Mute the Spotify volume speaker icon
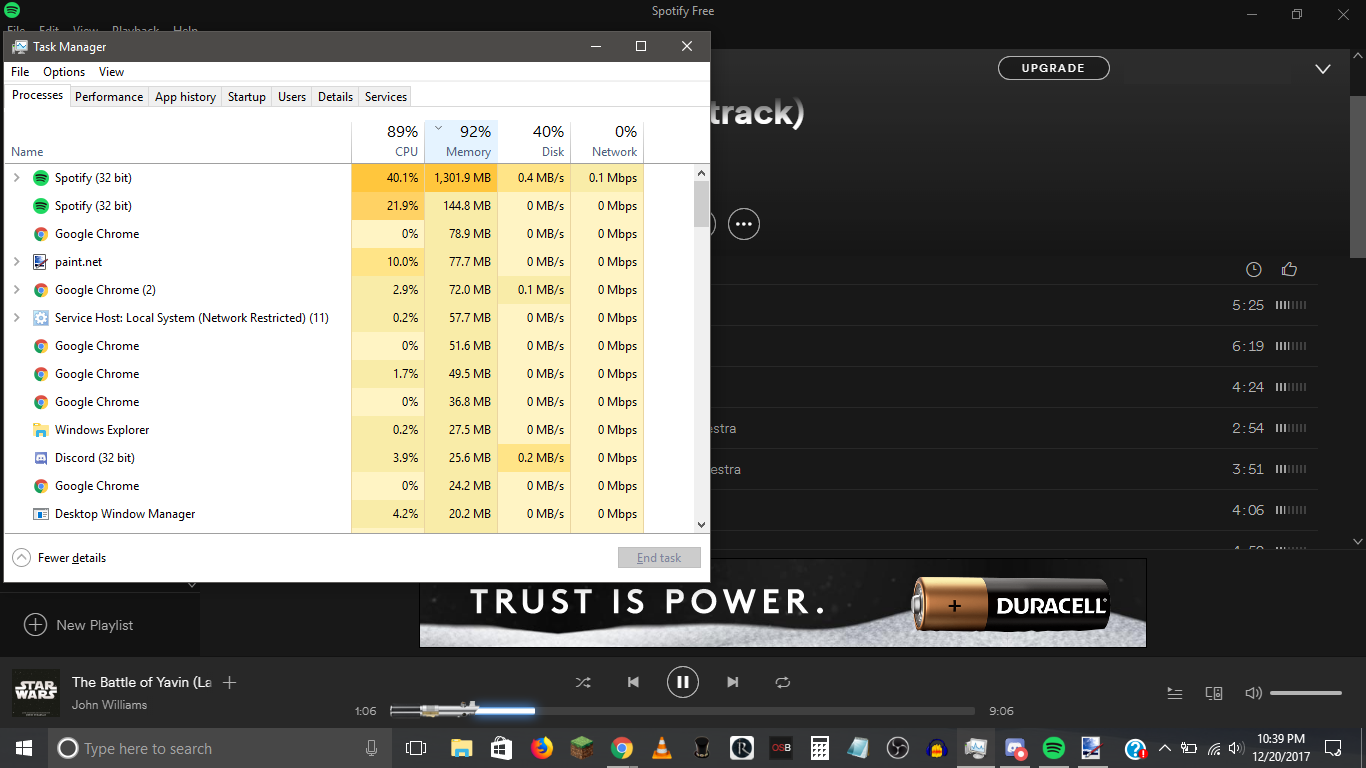Image resolution: width=1366 pixels, height=768 pixels. click(1253, 693)
